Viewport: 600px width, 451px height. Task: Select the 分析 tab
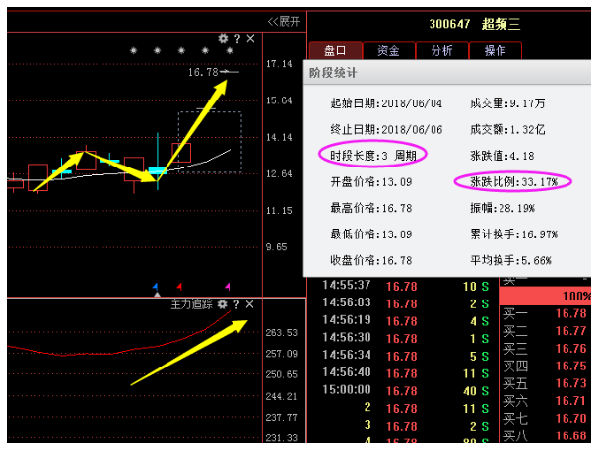click(x=441, y=50)
